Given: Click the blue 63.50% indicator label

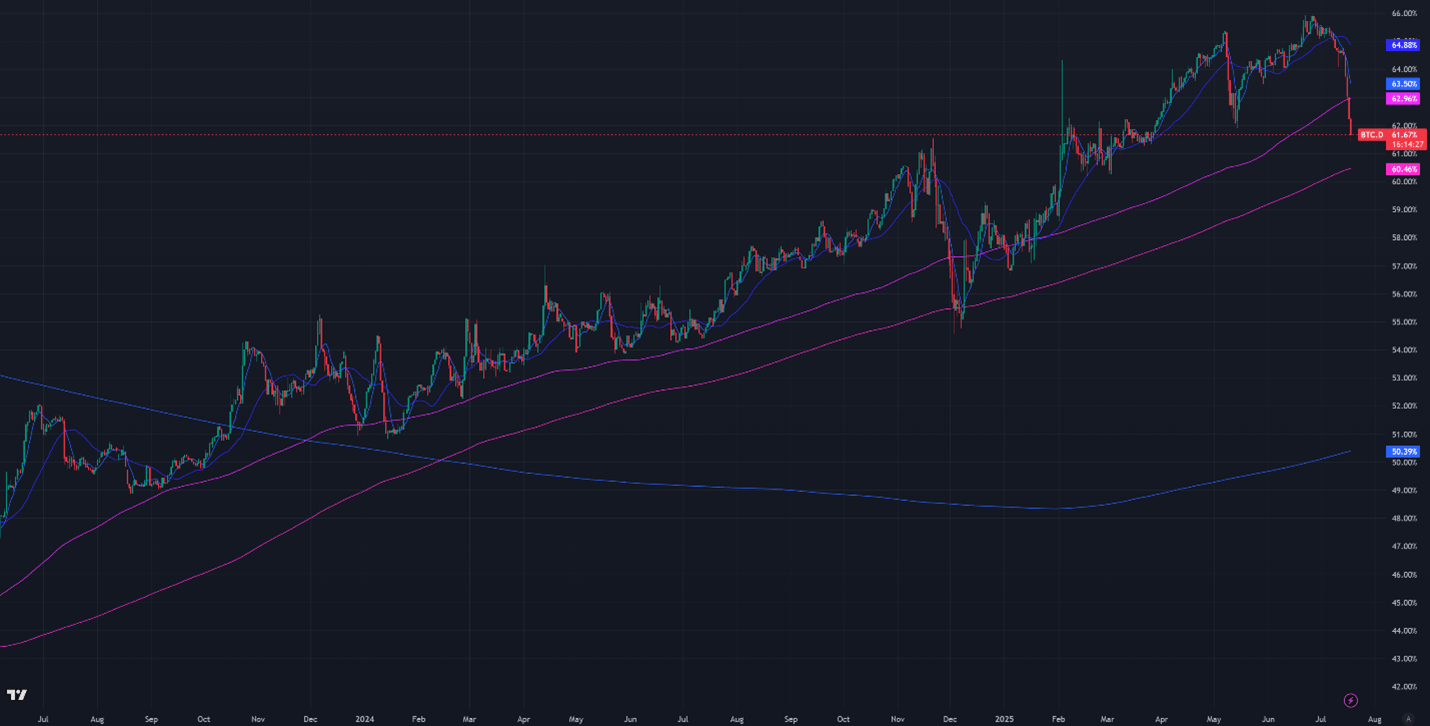Looking at the screenshot, I should click(1403, 84).
